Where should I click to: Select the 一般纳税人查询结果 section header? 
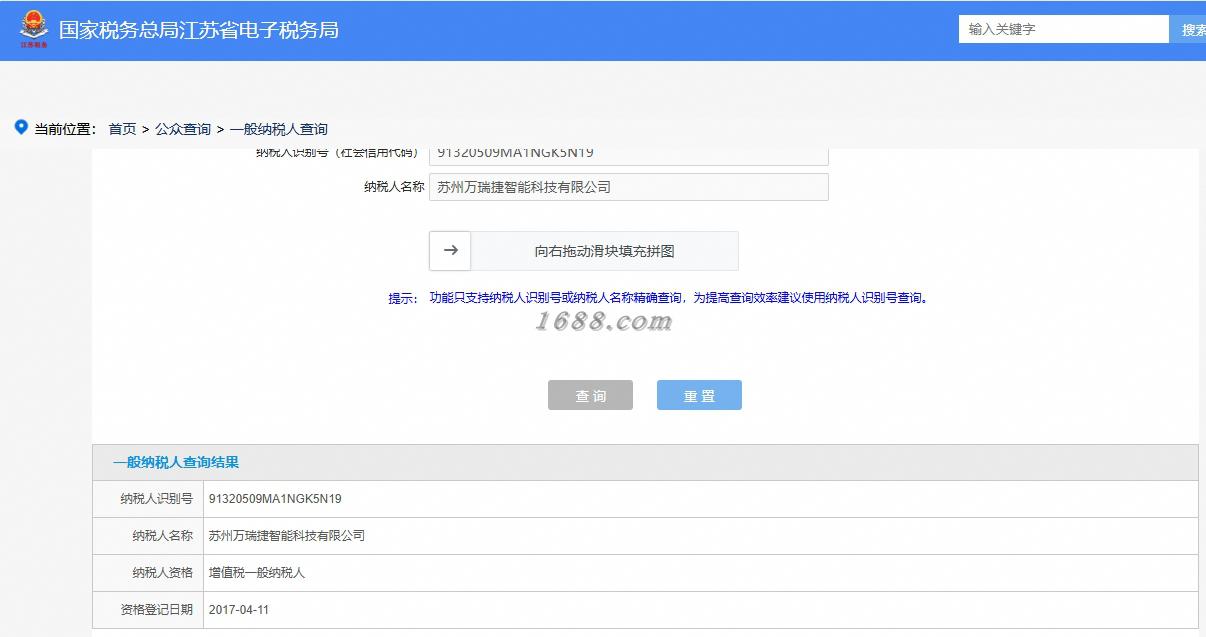coord(645,462)
